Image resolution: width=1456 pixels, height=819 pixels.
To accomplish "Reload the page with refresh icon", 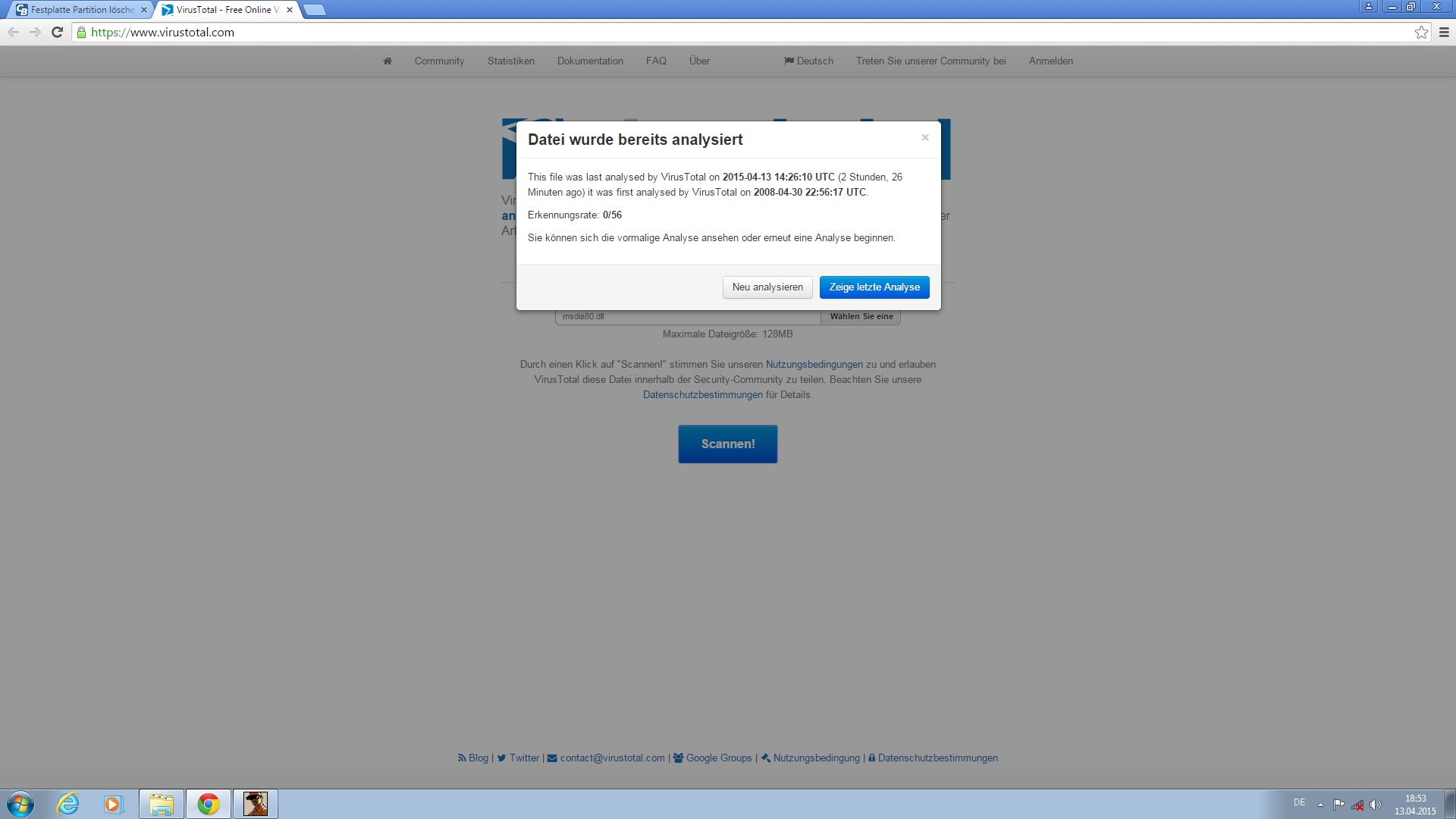I will point(57,32).
